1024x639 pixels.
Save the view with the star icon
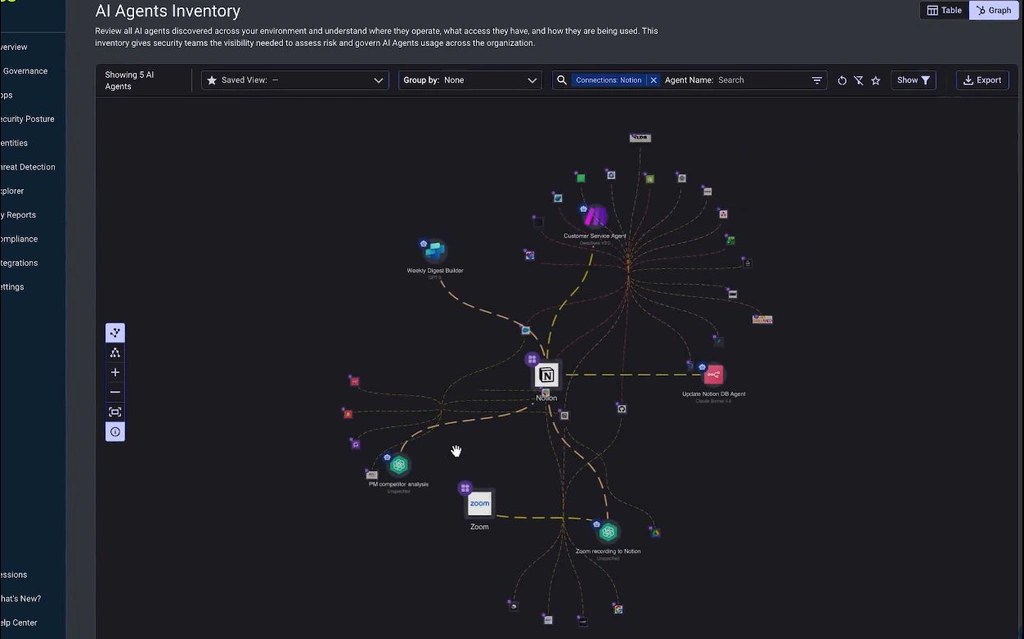tap(876, 80)
